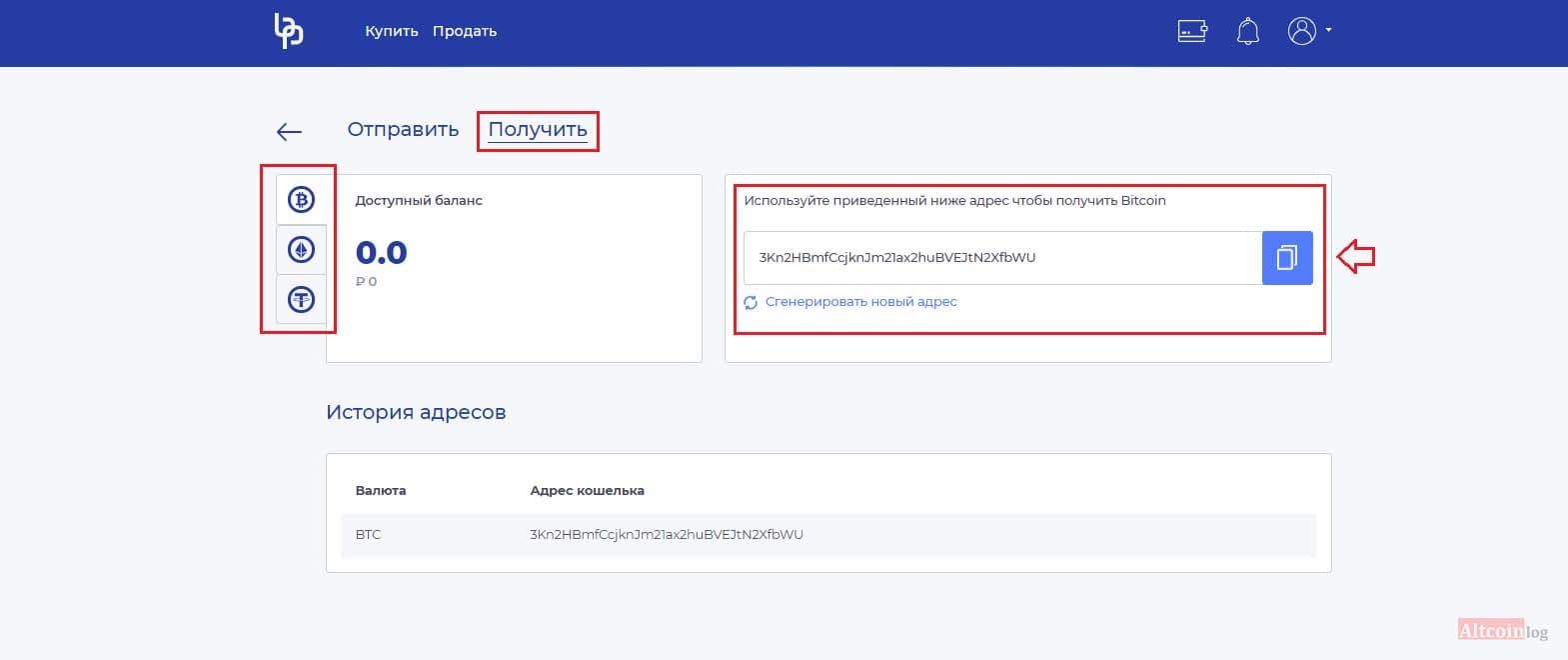
Task: Switch to the Отправить tab
Action: (403, 129)
